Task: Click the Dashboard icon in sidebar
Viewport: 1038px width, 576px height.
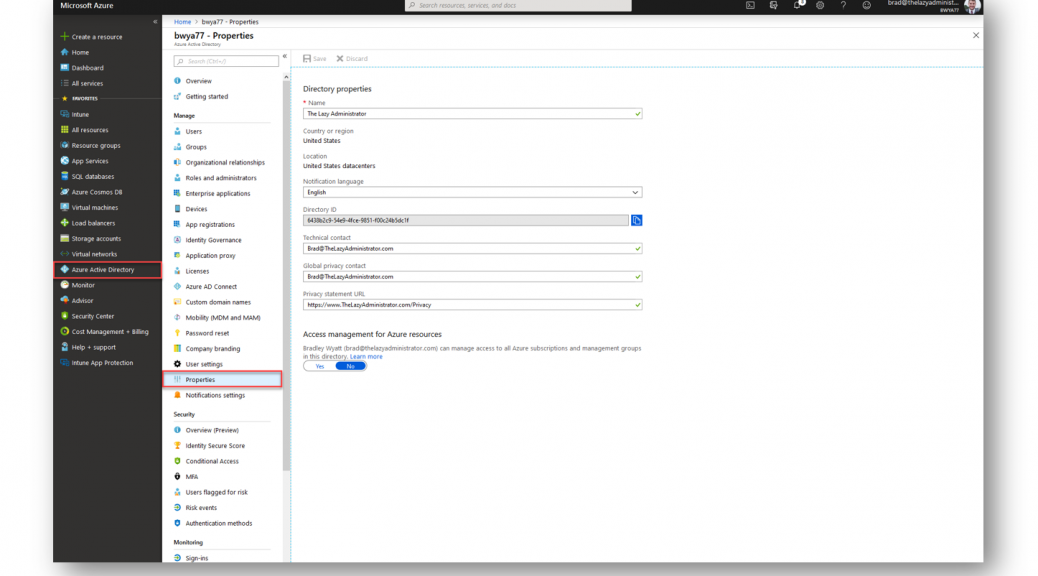Action: coord(64,68)
